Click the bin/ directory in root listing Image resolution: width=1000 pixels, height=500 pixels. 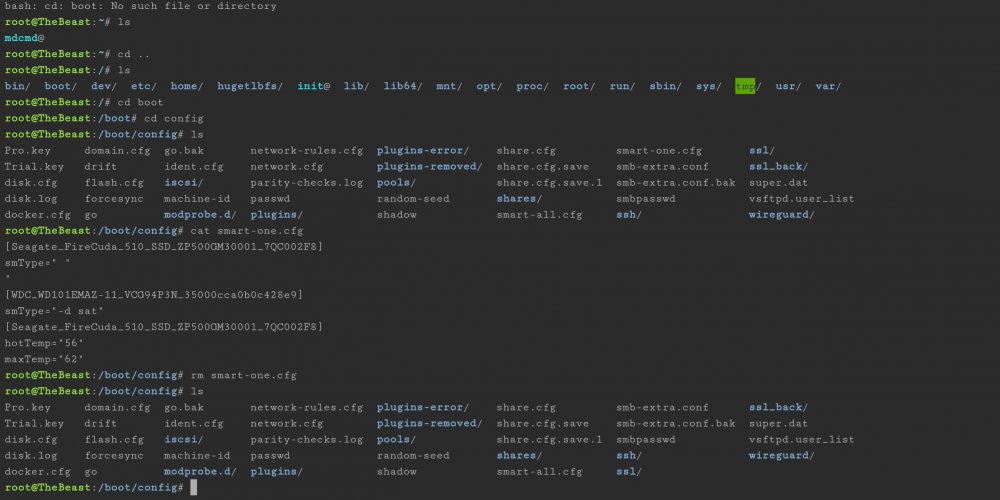(17, 86)
